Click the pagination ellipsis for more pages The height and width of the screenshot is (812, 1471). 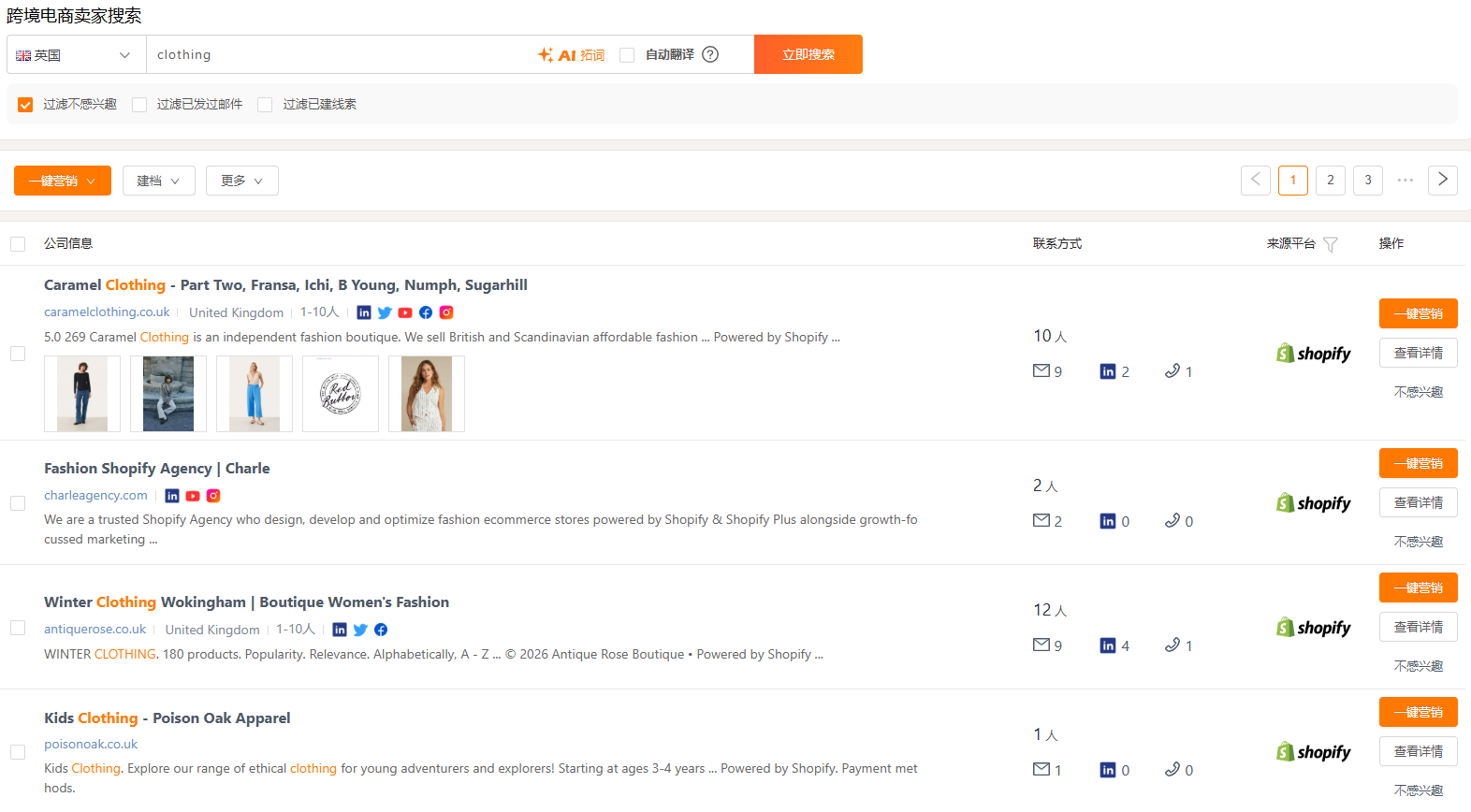pos(1405,180)
